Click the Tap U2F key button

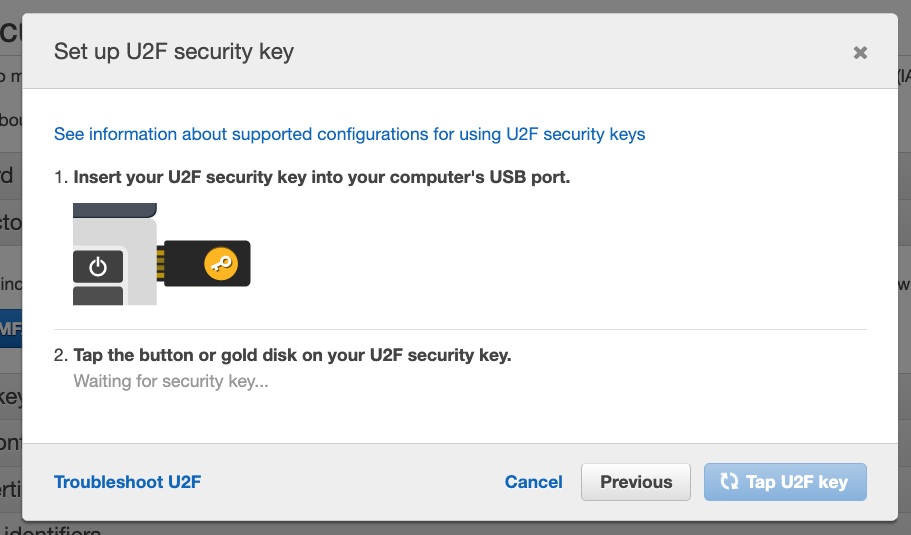[x=785, y=482]
